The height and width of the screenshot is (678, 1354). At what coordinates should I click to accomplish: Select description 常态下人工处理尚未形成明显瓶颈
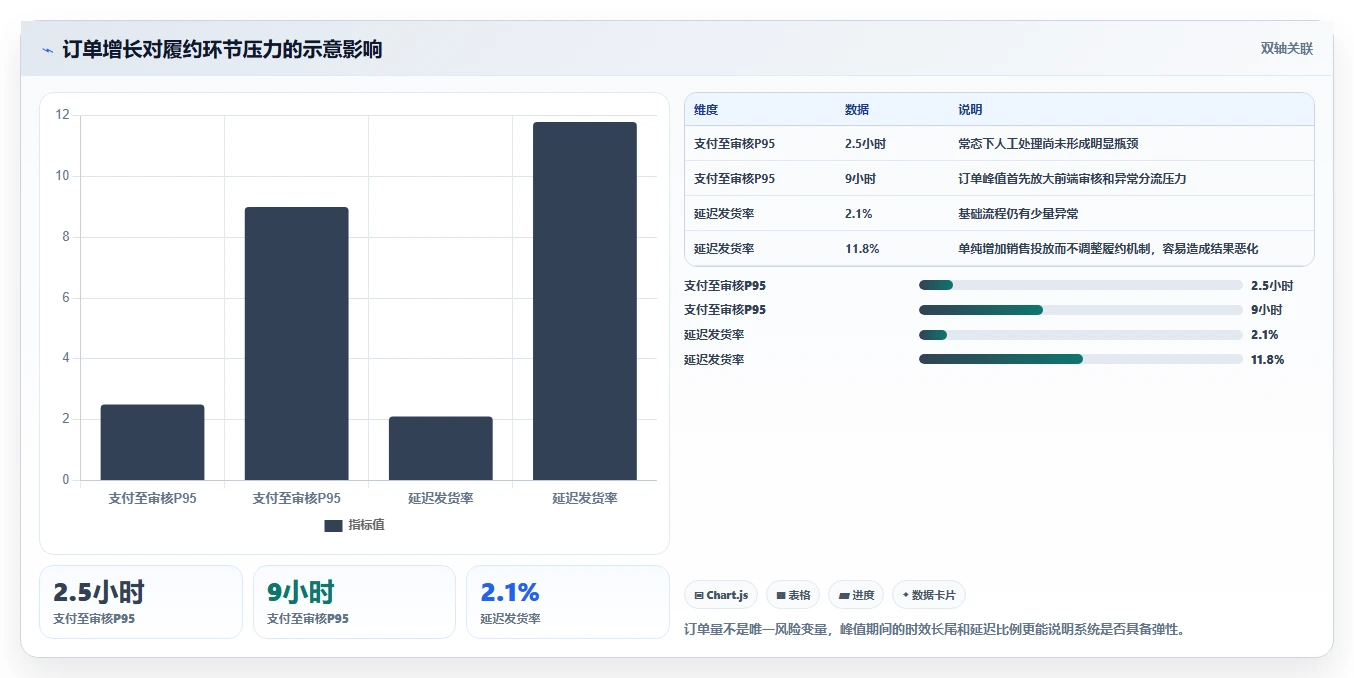[1048, 144]
